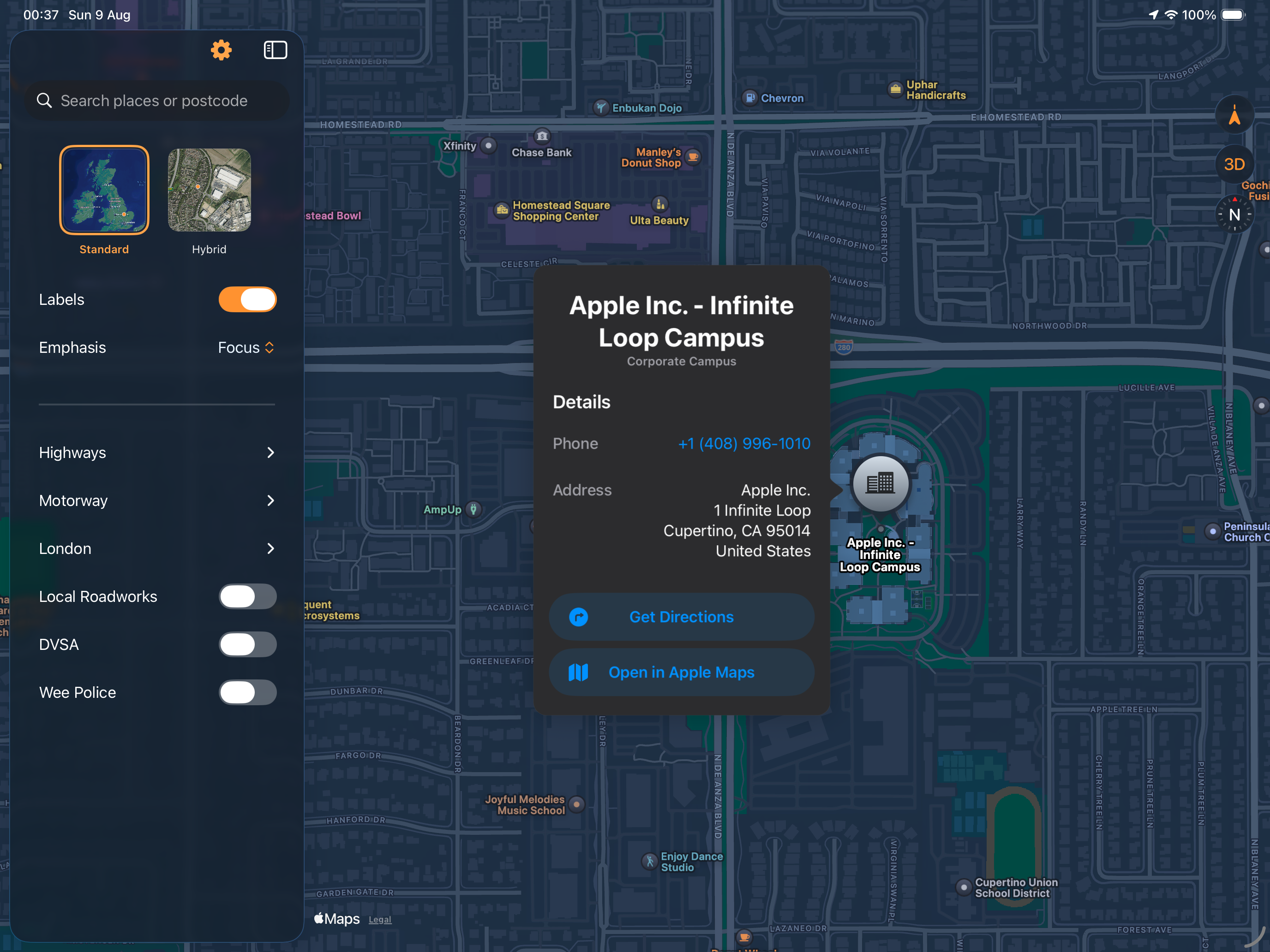Screen dimensions: 1270x952
Task: Tap the status bar clock 00:37
Action: click(41, 15)
